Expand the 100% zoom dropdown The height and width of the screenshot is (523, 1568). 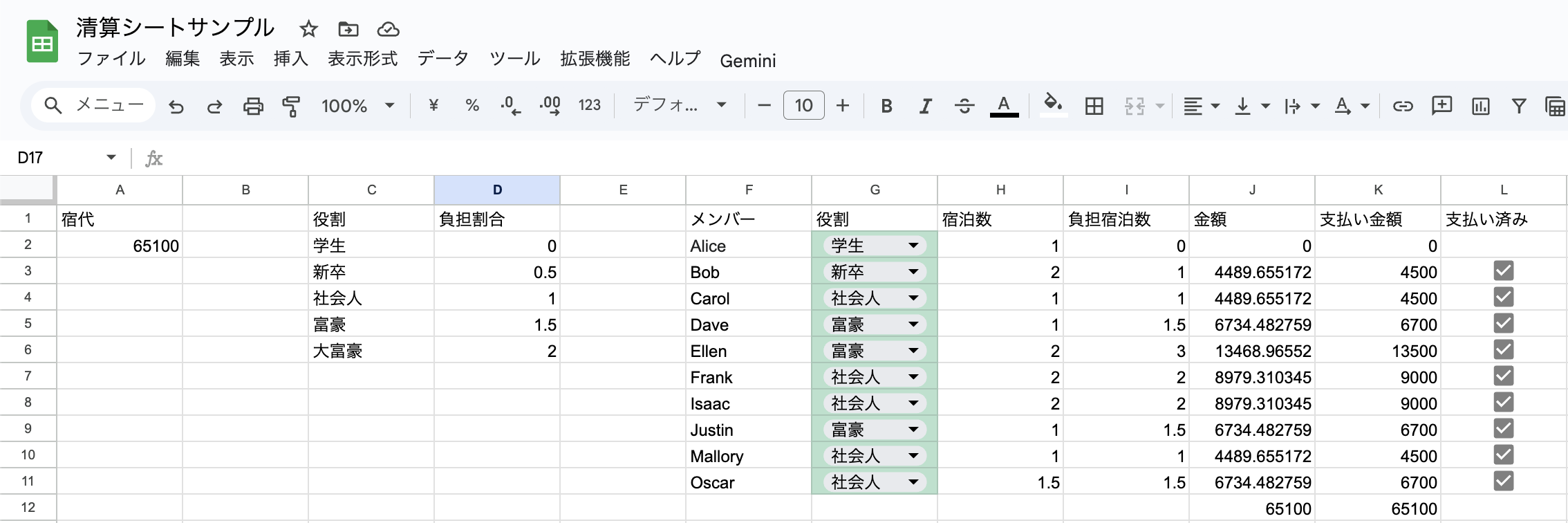(x=389, y=106)
